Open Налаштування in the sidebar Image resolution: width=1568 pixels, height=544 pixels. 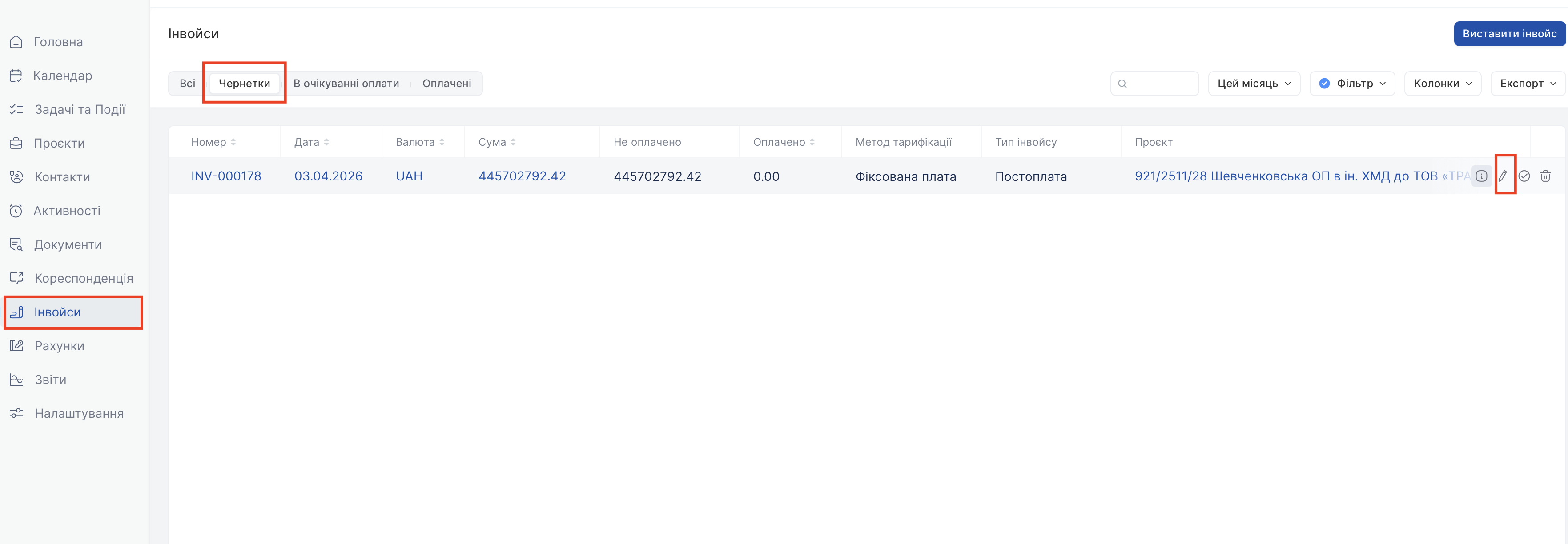click(79, 414)
